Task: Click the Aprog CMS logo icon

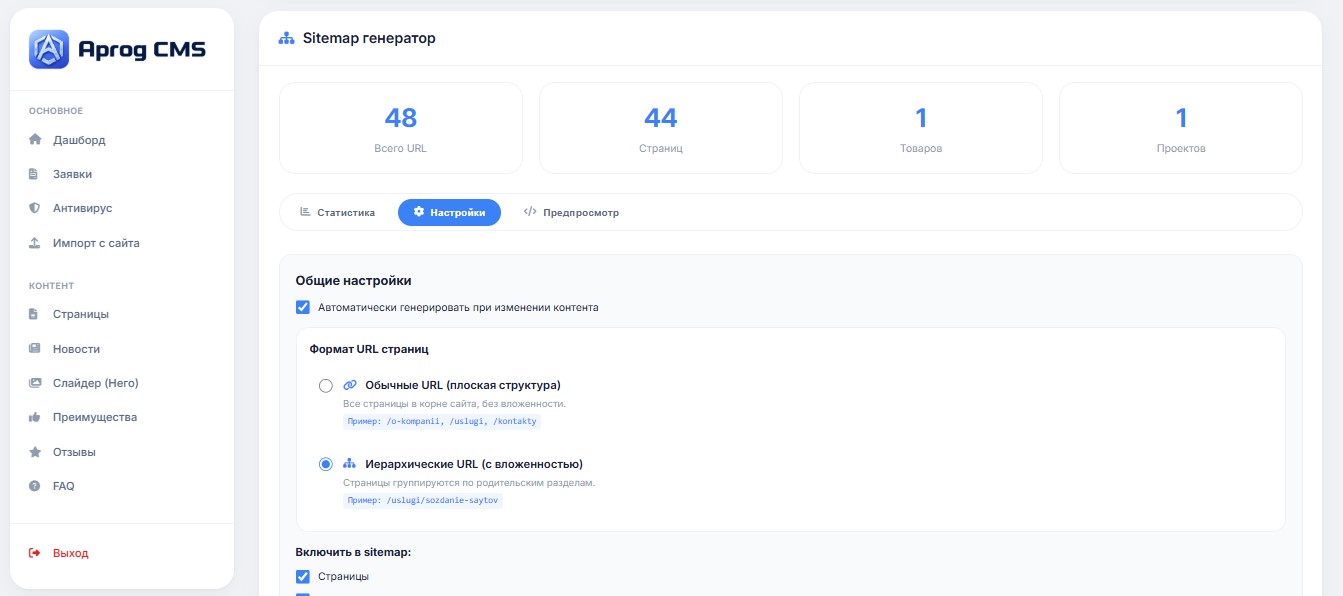Action: (x=49, y=49)
